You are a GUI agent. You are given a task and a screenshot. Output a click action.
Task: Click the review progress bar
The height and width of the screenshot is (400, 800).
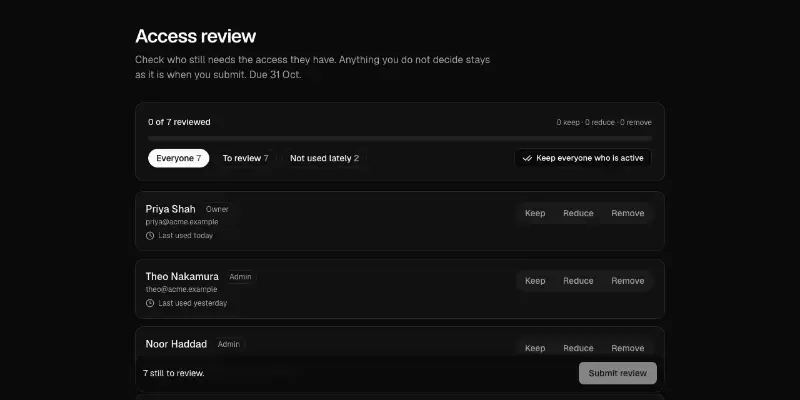(399, 138)
